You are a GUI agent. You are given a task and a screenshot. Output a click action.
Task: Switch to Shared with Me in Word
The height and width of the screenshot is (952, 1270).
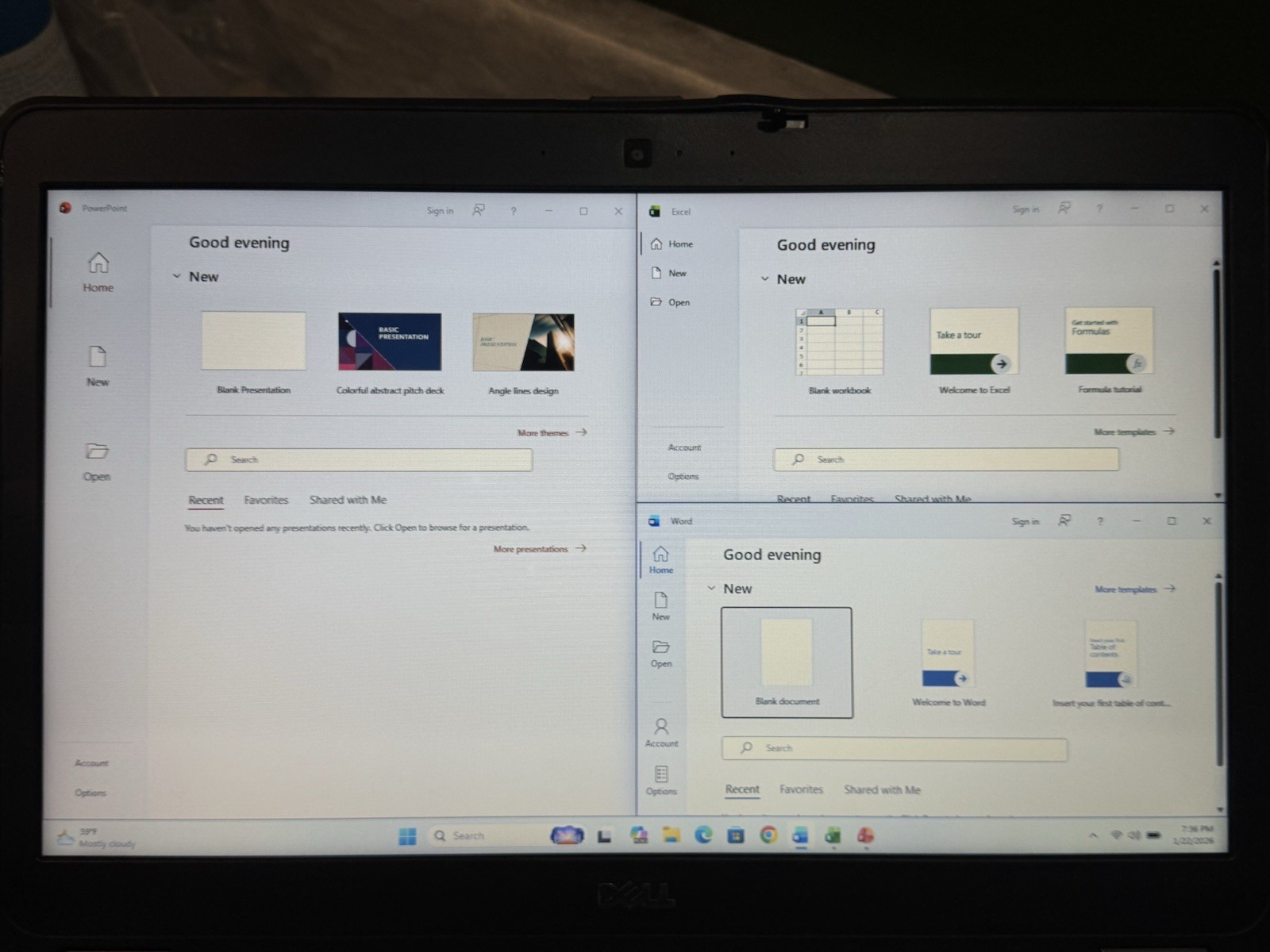(882, 790)
